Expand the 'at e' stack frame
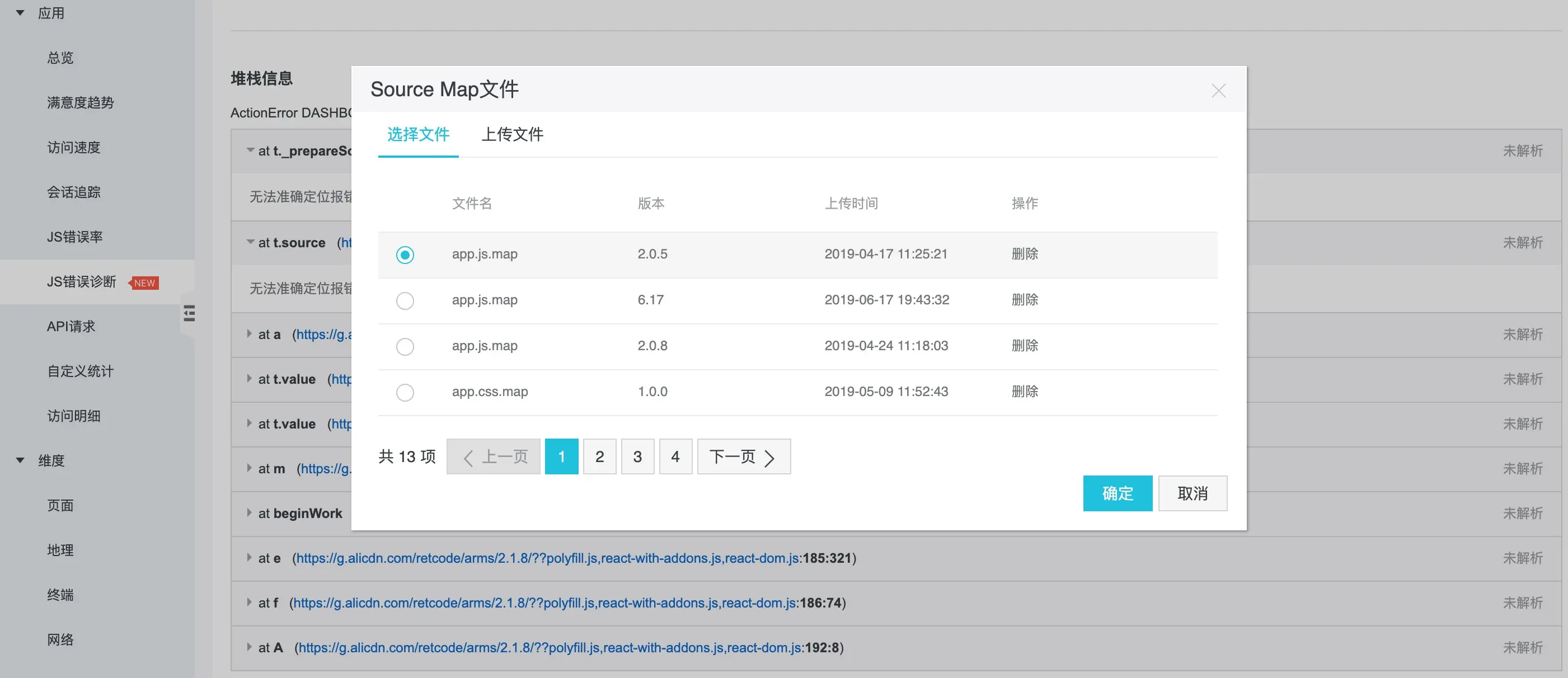Image resolution: width=1568 pixels, height=678 pixels. [250, 558]
